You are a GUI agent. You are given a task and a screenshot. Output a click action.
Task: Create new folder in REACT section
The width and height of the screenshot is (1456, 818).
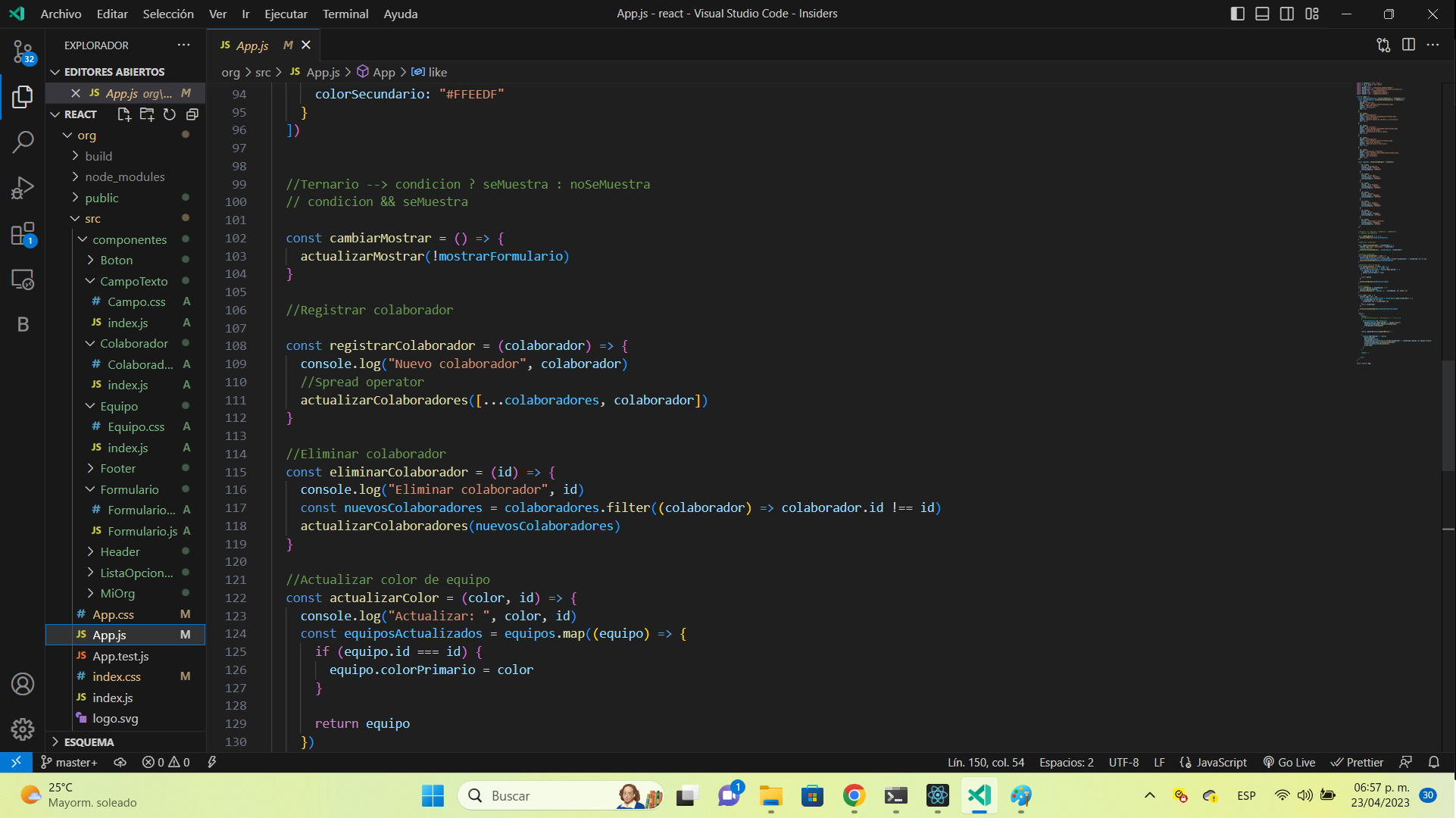[147, 114]
